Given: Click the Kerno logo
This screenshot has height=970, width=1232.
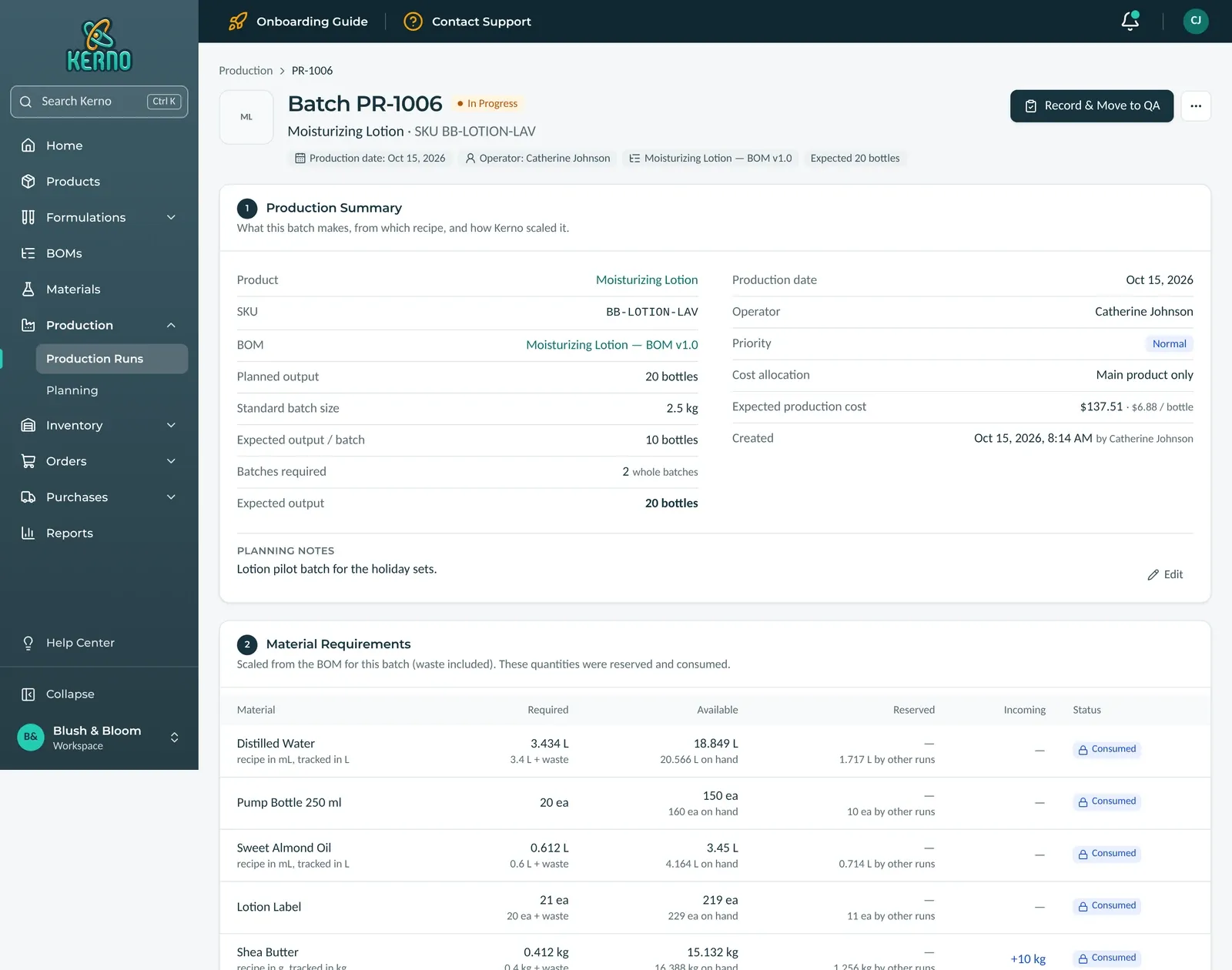Looking at the screenshot, I should point(99,45).
